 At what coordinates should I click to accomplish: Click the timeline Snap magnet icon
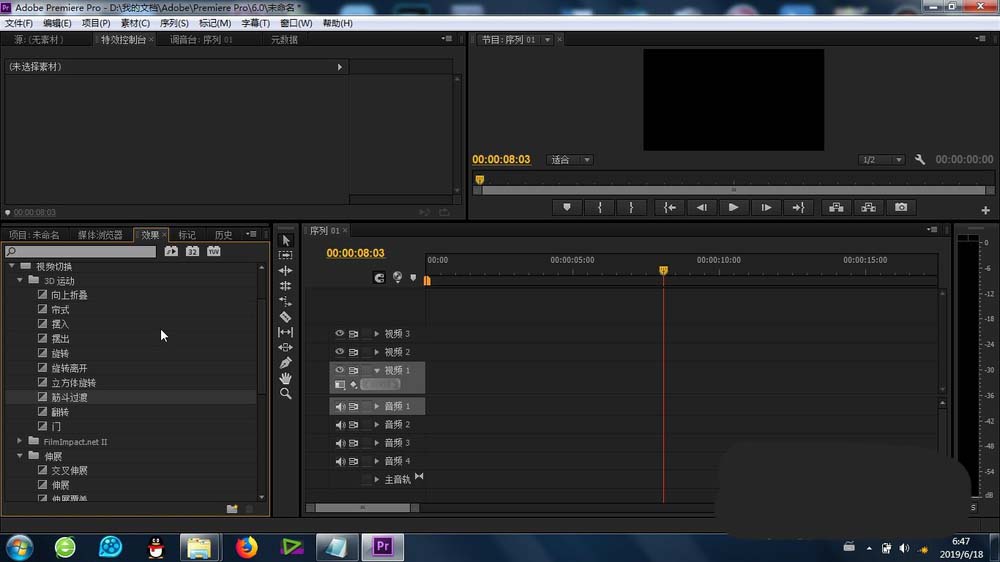point(379,278)
